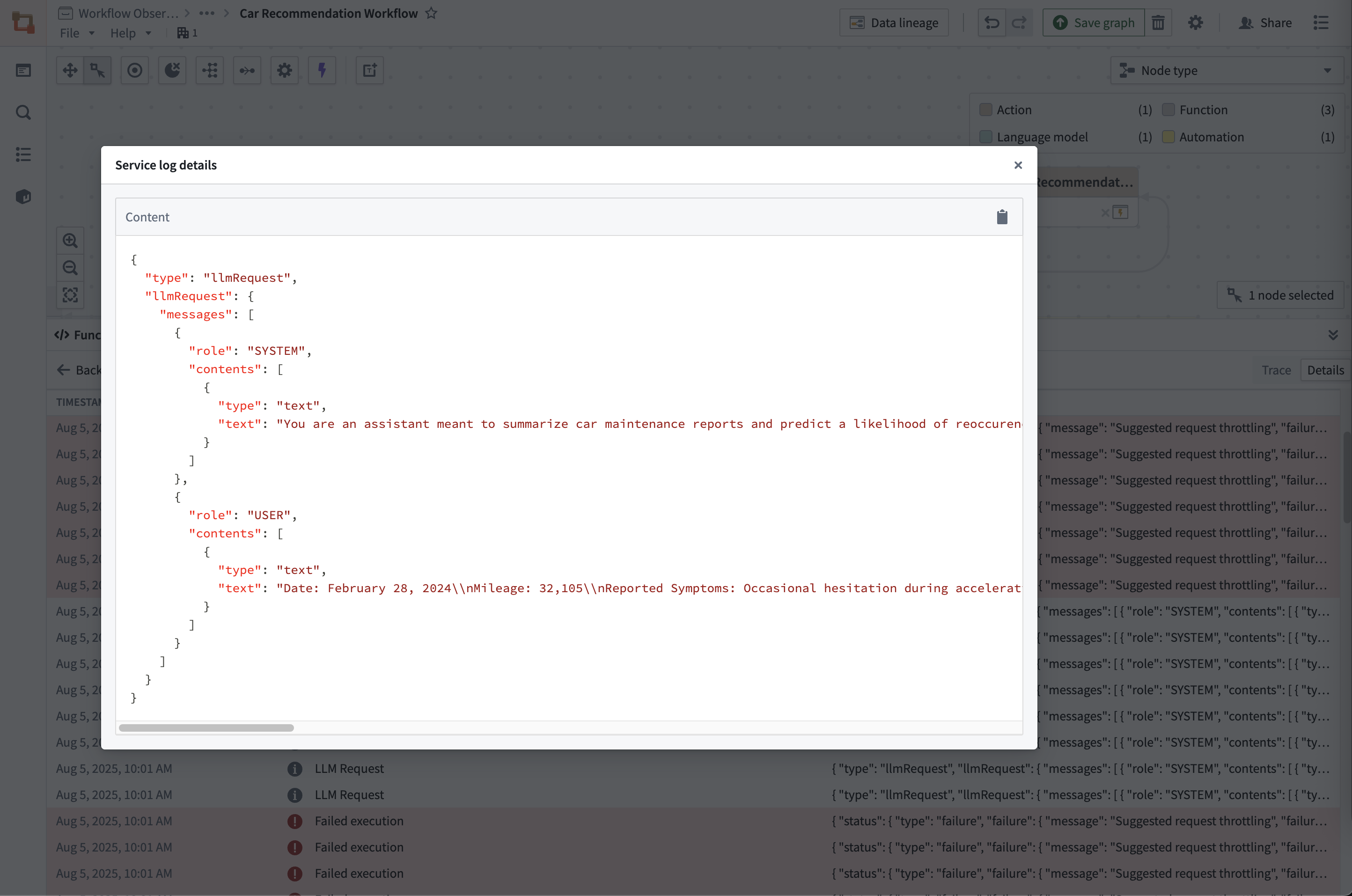Screen dimensions: 1352x896
Task: Select the pan/move tool in the toolbar
Action: (70, 70)
